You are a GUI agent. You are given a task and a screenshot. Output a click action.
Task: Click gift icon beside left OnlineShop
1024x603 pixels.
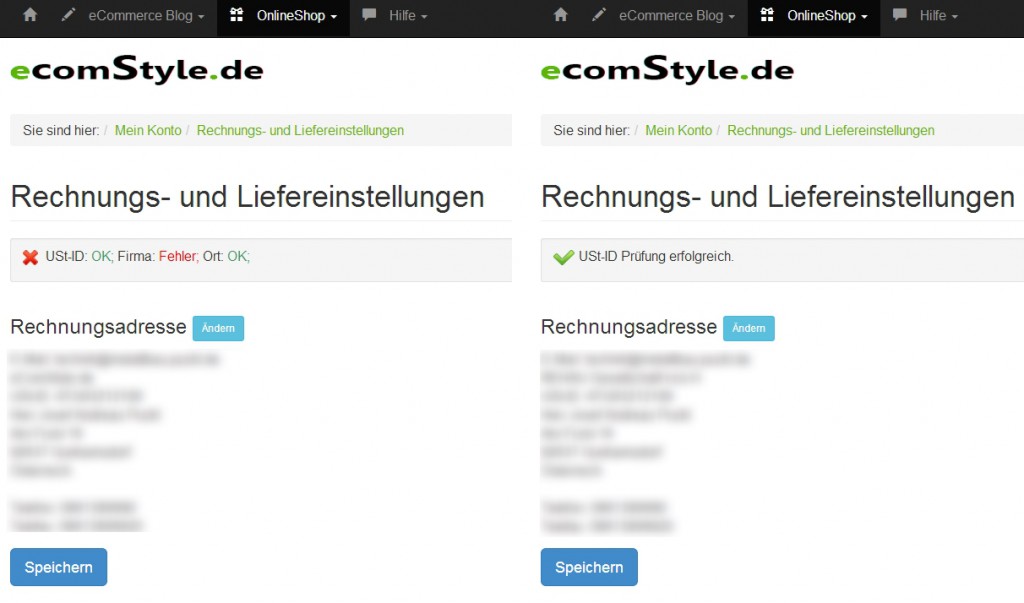tap(236, 14)
